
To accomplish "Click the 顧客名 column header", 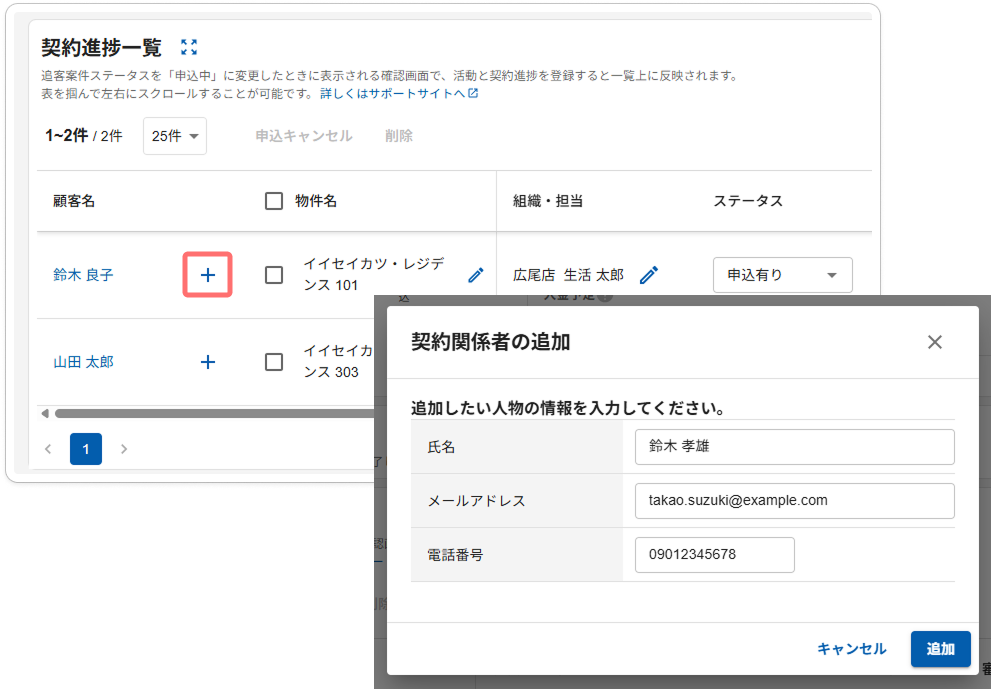I will click(74, 201).
